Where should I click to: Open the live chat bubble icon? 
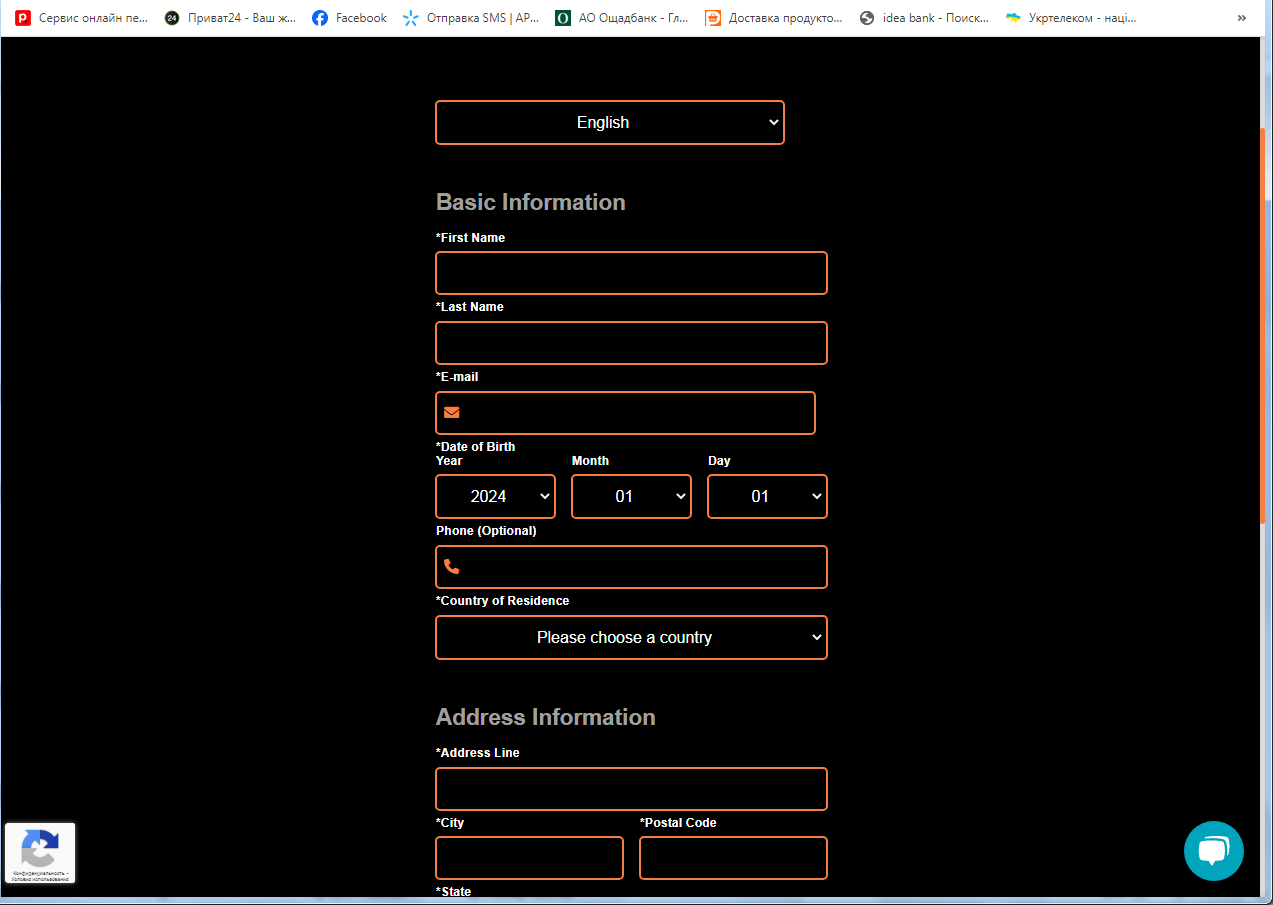(1213, 851)
